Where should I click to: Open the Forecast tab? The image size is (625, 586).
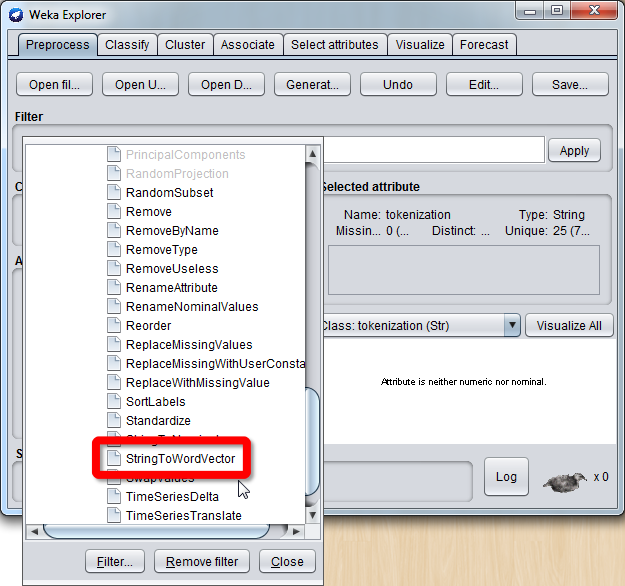tap(484, 45)
